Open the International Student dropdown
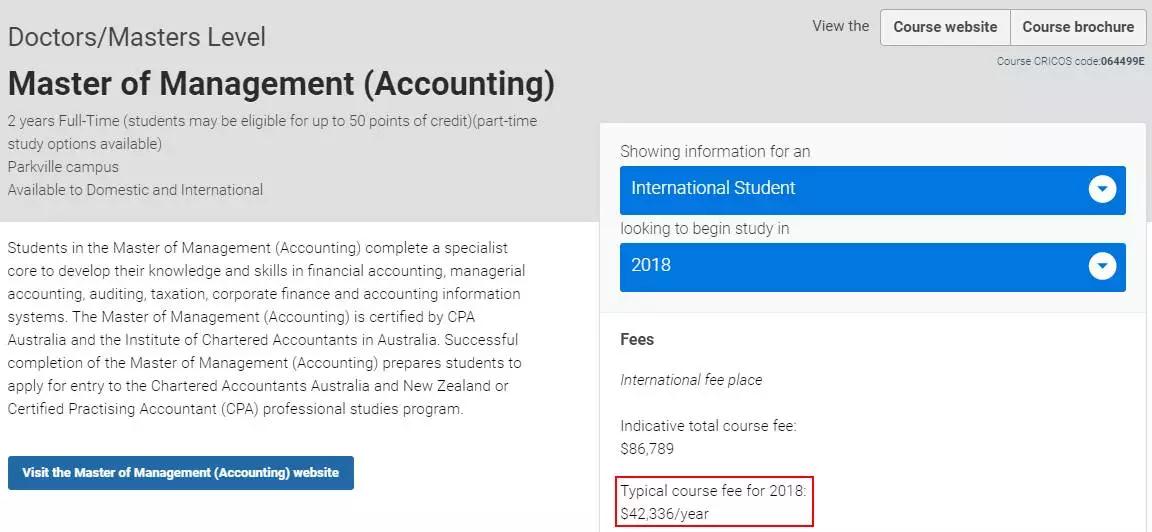The width and height of the screenshot is (1152, 532). [850, 189]
